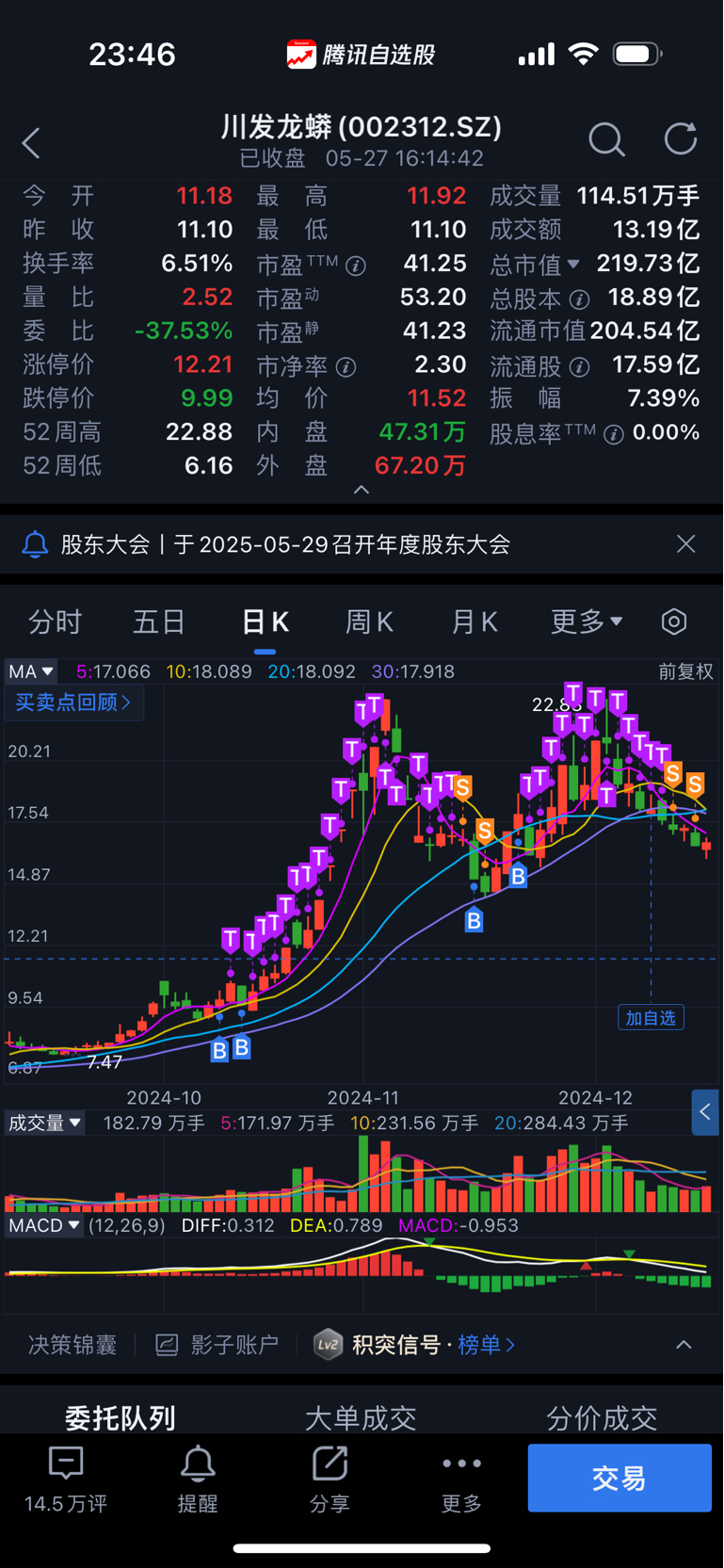
Task: Expand the 总市值 dropdown arrow
Action: pos(573,265)
